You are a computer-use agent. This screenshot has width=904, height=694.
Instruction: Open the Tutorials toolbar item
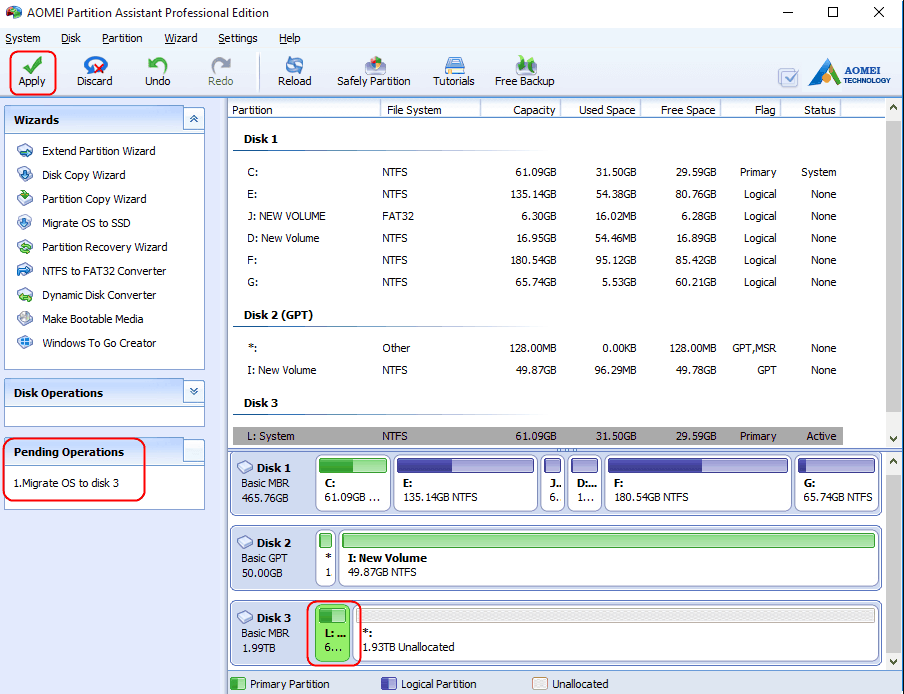coord(454,72)
